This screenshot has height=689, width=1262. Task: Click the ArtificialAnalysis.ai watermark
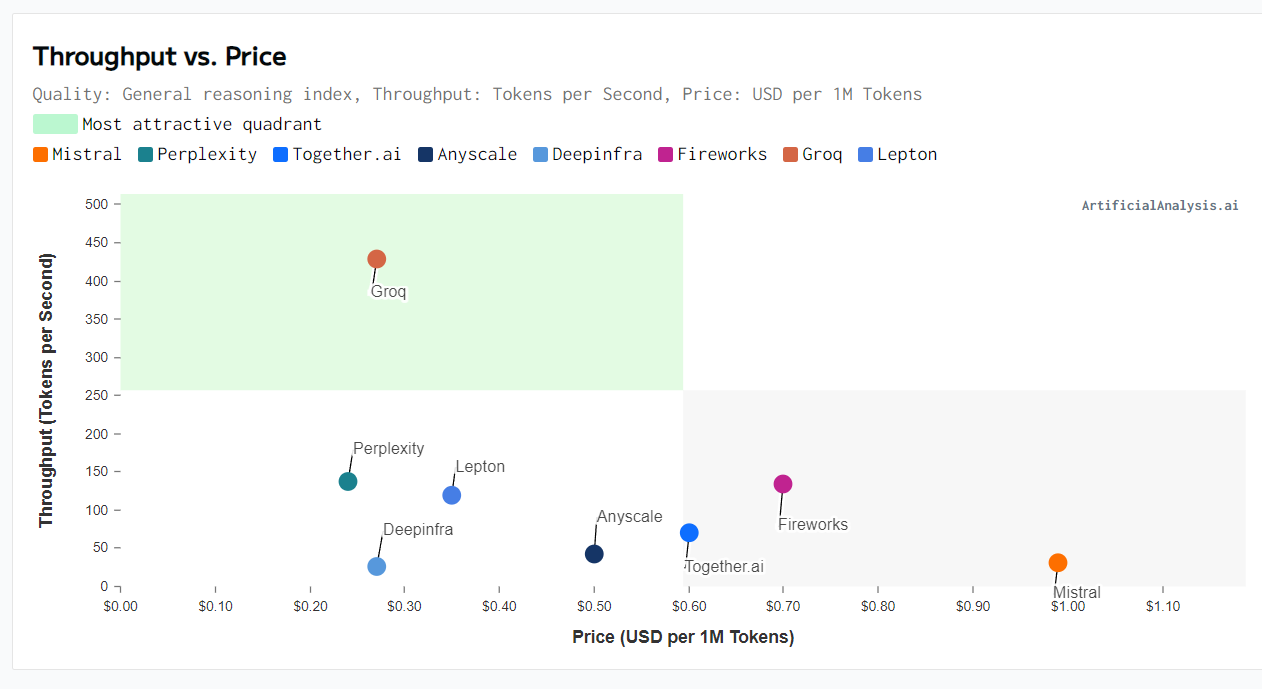(x=1160, y=205)
